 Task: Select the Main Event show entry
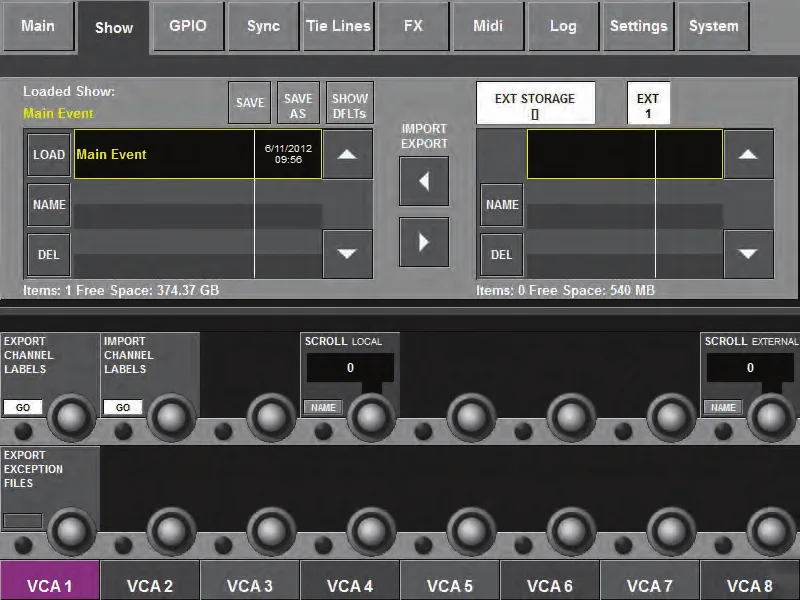click(x=164, y=154)
